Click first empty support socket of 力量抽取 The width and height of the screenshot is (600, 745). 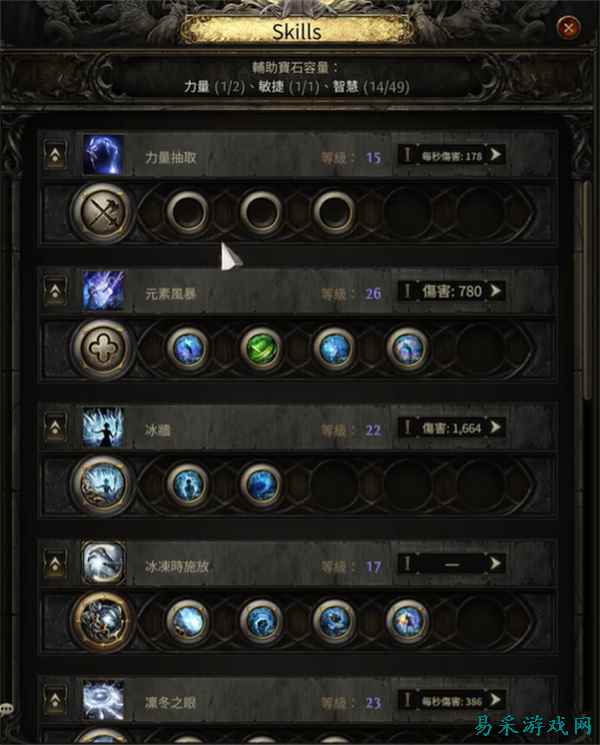188,212
